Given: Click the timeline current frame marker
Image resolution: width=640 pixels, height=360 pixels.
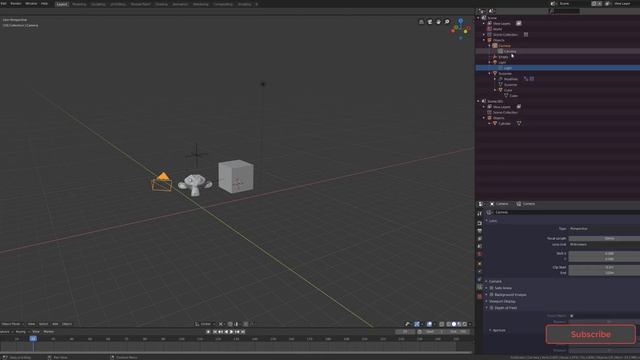Looking at the screenshot, I should click(33, 338).
